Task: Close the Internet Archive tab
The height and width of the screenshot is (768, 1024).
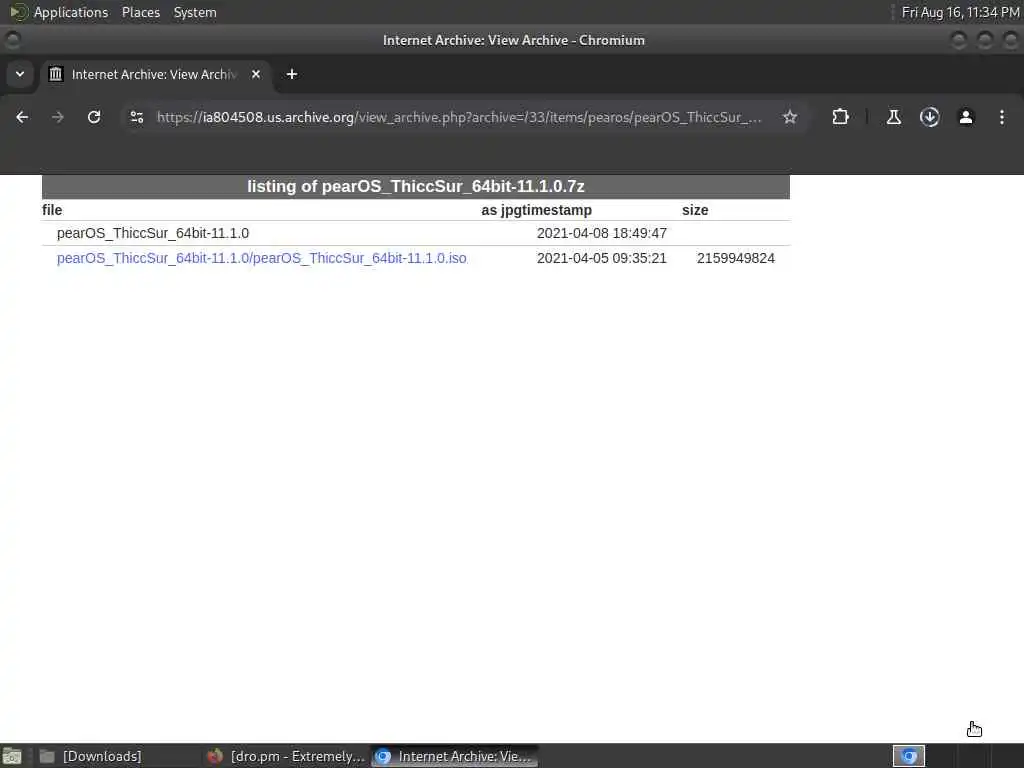Action: 256,74
